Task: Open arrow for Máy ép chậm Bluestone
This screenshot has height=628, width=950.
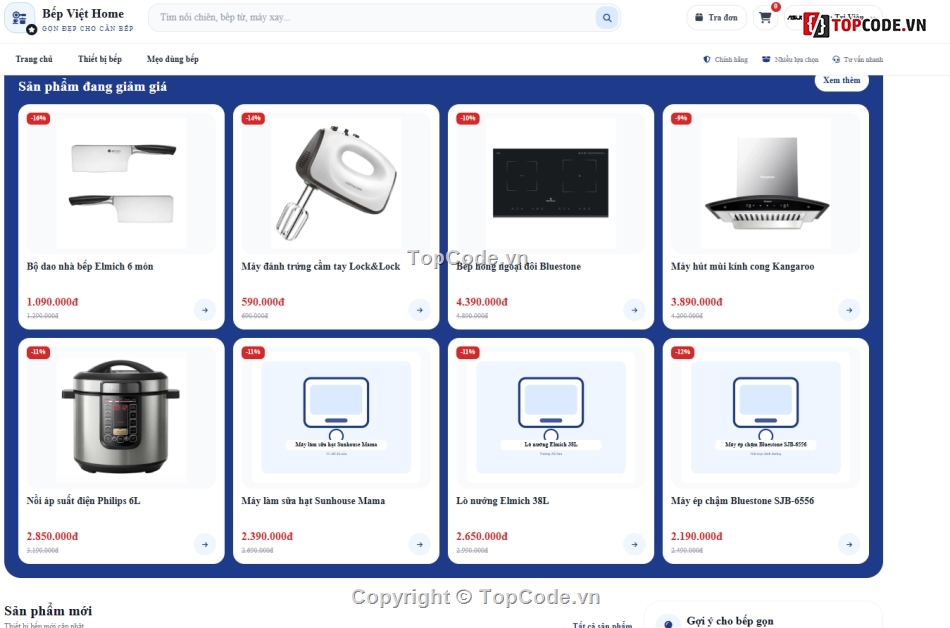Action: click(x=849, y=544)
